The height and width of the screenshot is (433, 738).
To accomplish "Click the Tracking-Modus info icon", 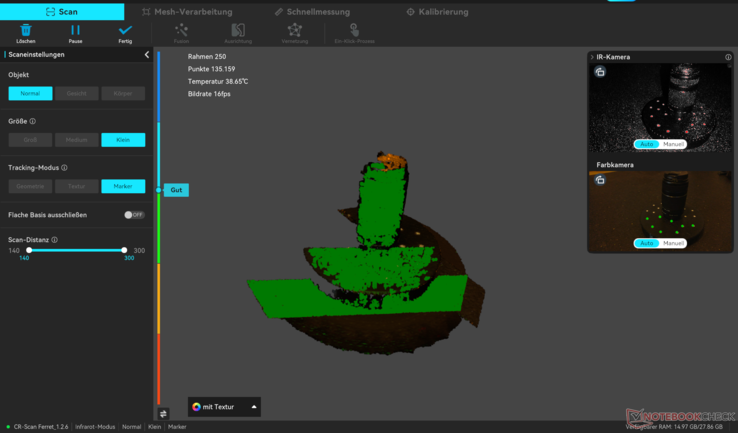I will [x=64, y=168].
